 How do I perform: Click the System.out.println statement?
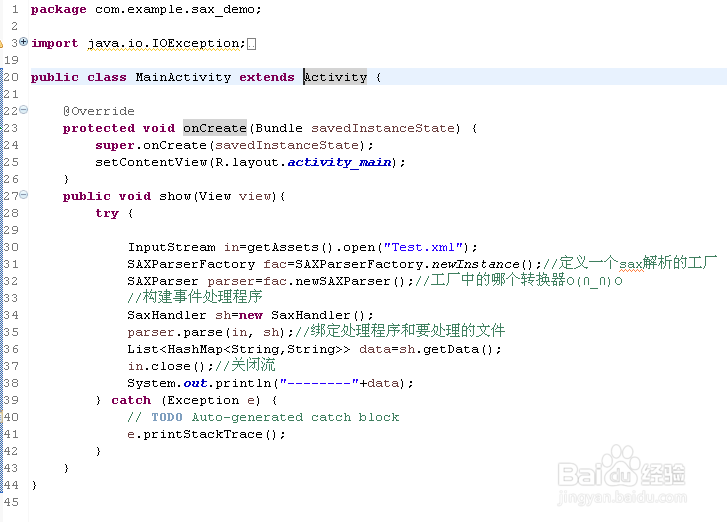click(x=270, y=383)
